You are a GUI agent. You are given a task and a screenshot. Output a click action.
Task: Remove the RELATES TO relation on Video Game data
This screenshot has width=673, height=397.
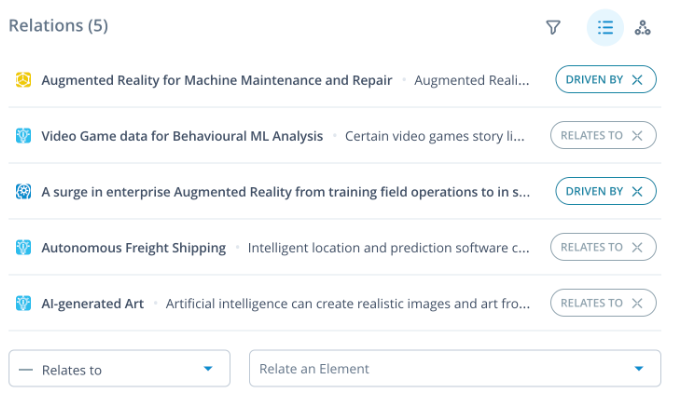coord(637,136)
